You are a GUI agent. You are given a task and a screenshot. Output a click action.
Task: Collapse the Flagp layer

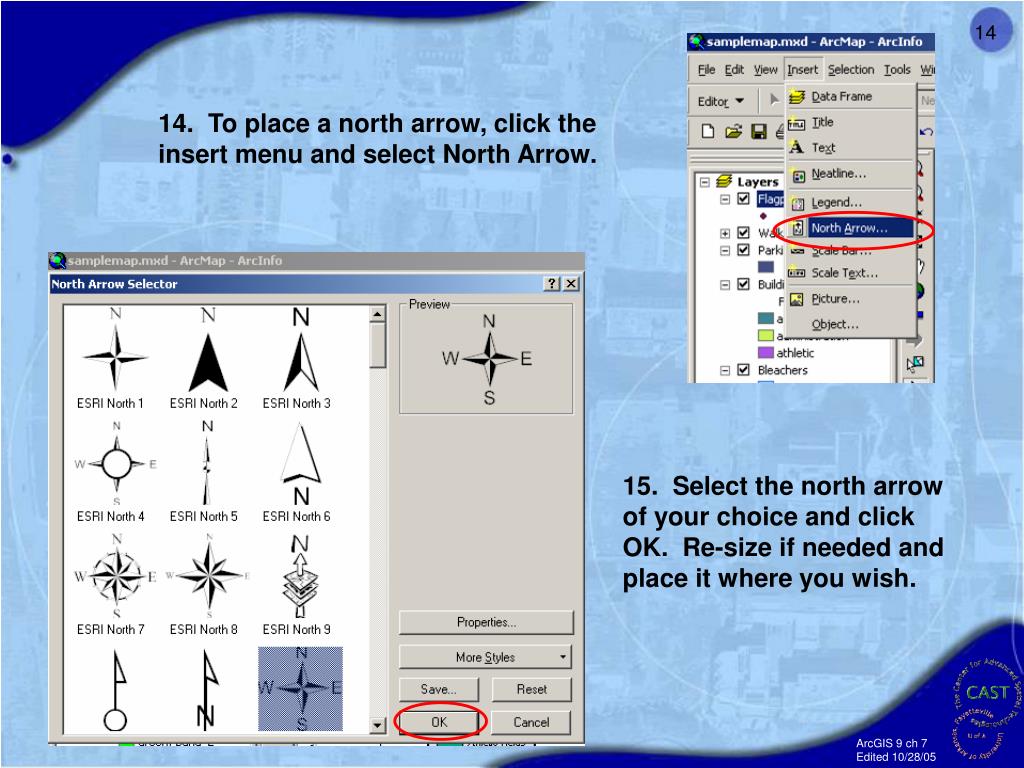pyautogui.click(x=725, y=199)
